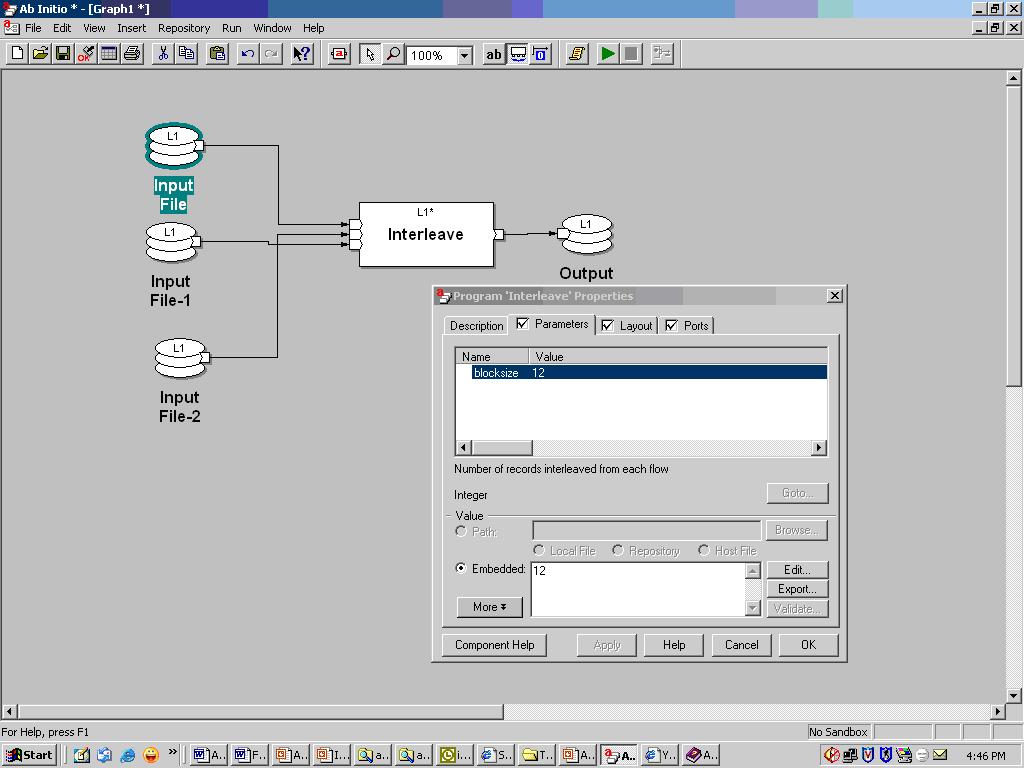The image size is (1024, 768).
Task: Expand the More options in the dialog
Action: pyautogui.click(x=488, y=607)
